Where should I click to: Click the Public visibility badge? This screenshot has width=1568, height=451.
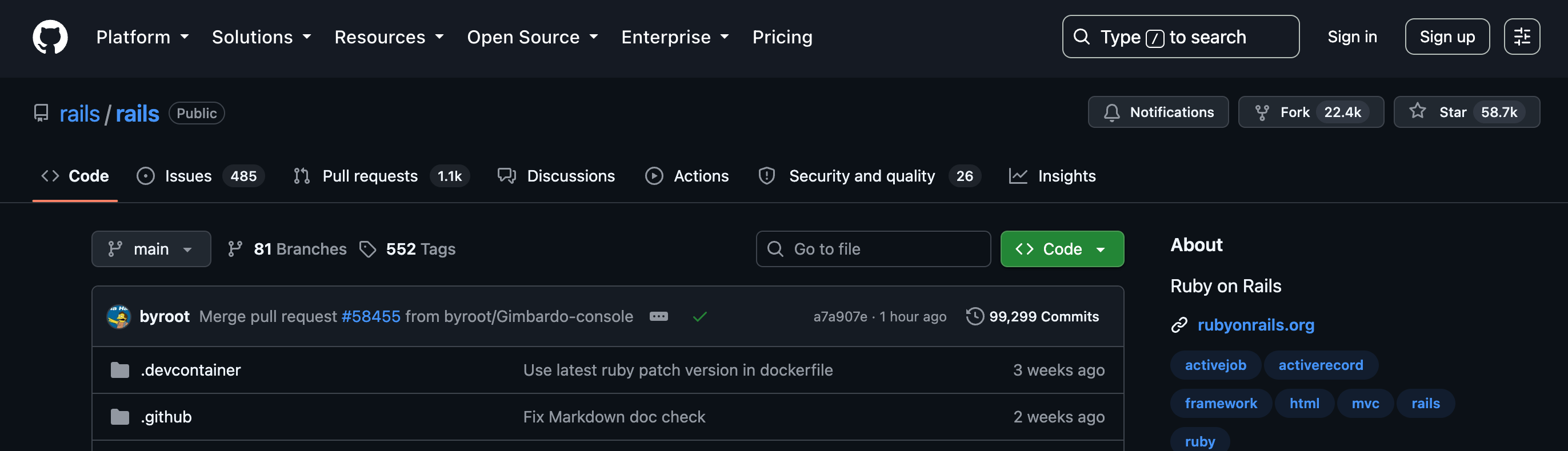197,114
